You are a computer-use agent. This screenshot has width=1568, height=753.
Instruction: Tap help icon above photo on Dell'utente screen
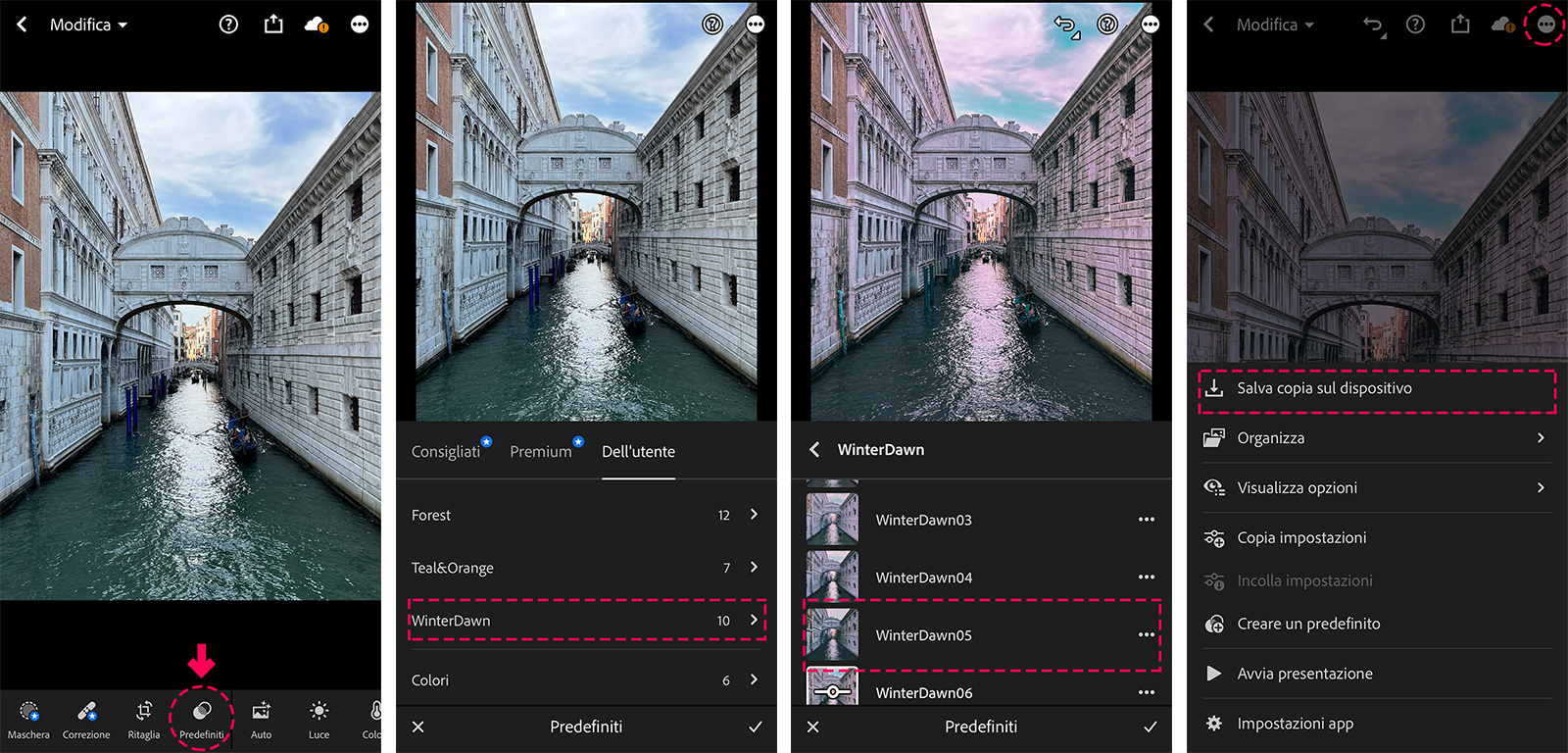[712, 25]
